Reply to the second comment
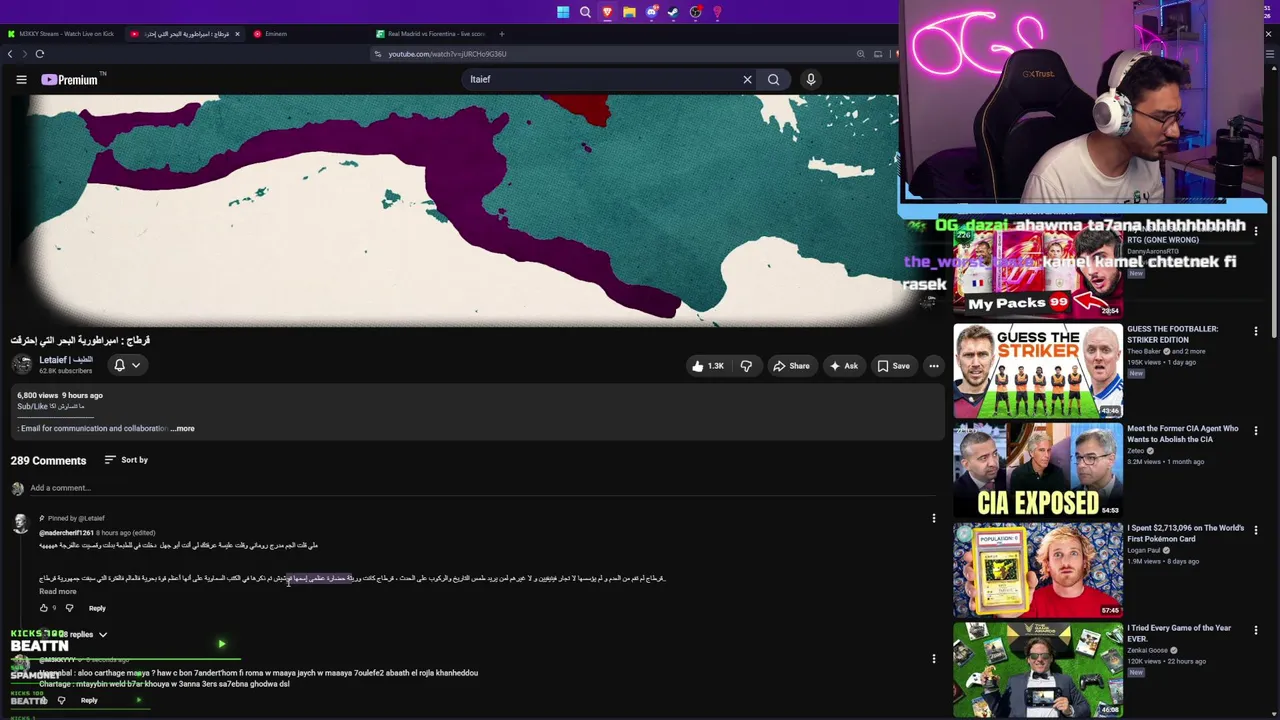Image resolution: width=1280 pixels, height=720 pixels. coord(89,700)
